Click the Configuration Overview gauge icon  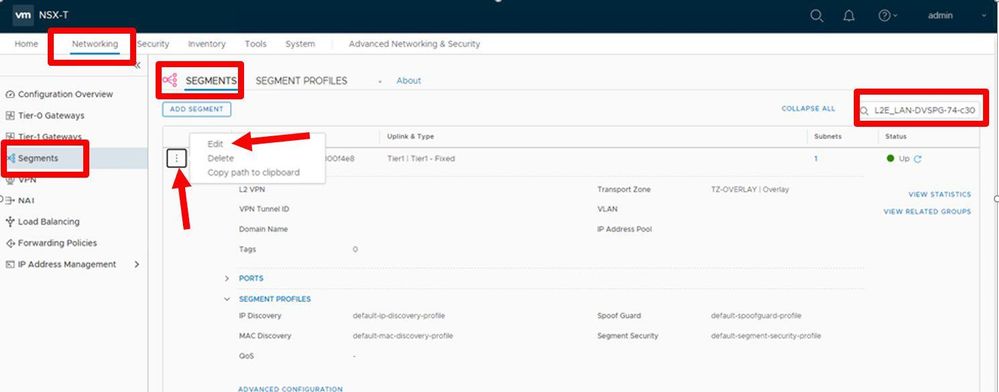[10, 94]
